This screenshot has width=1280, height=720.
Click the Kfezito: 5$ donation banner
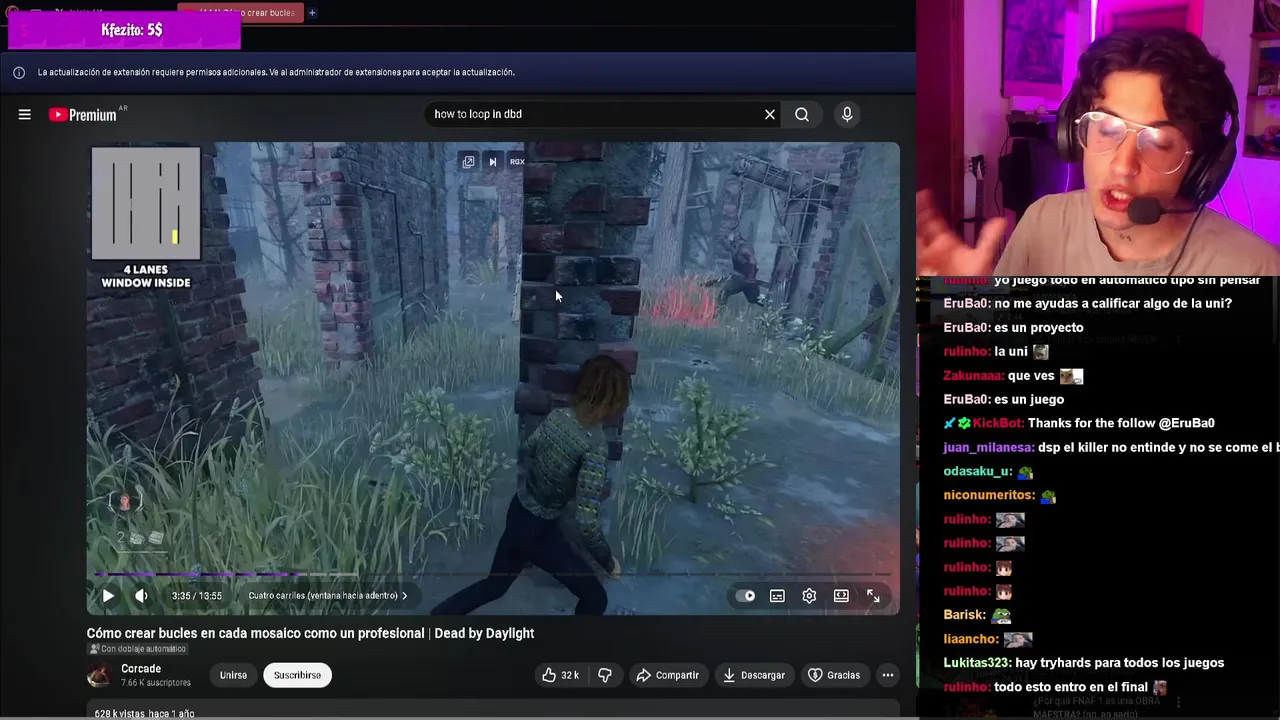click(124, 30)
